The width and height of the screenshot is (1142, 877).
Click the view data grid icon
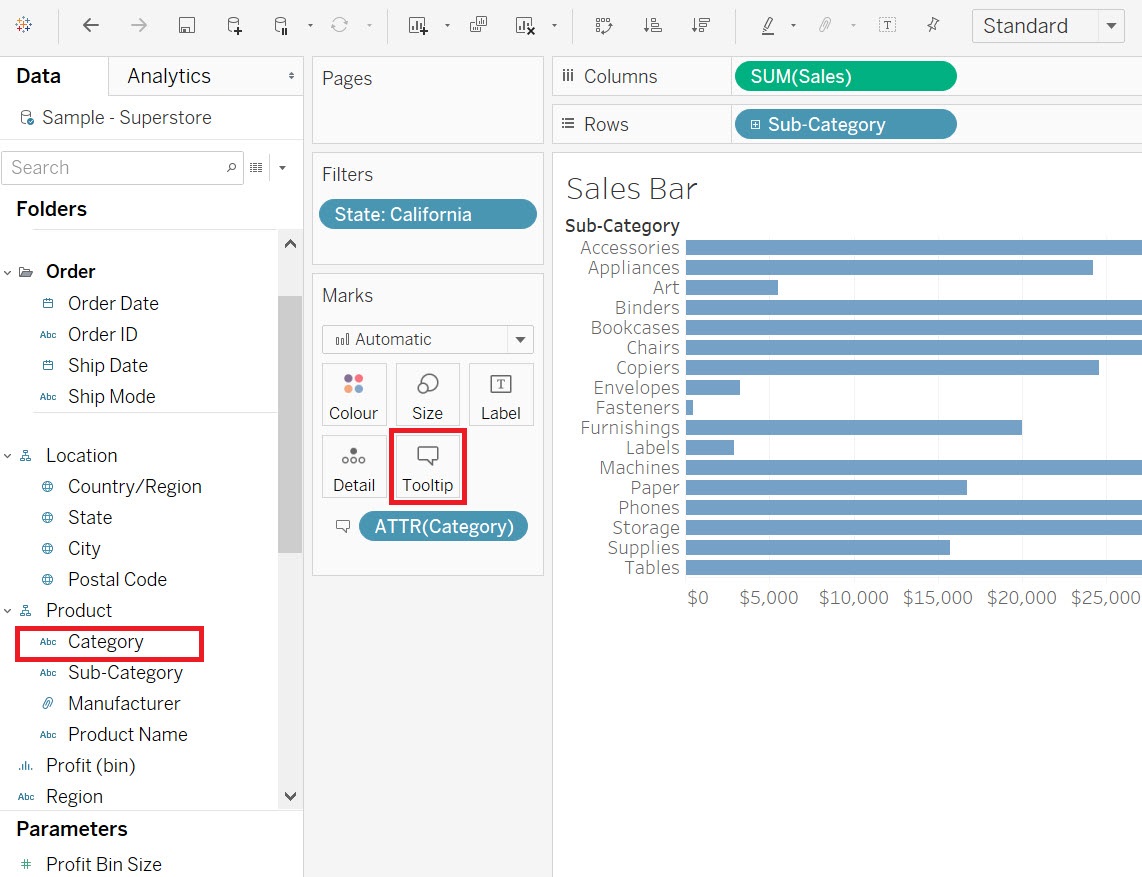coord(256,168)
